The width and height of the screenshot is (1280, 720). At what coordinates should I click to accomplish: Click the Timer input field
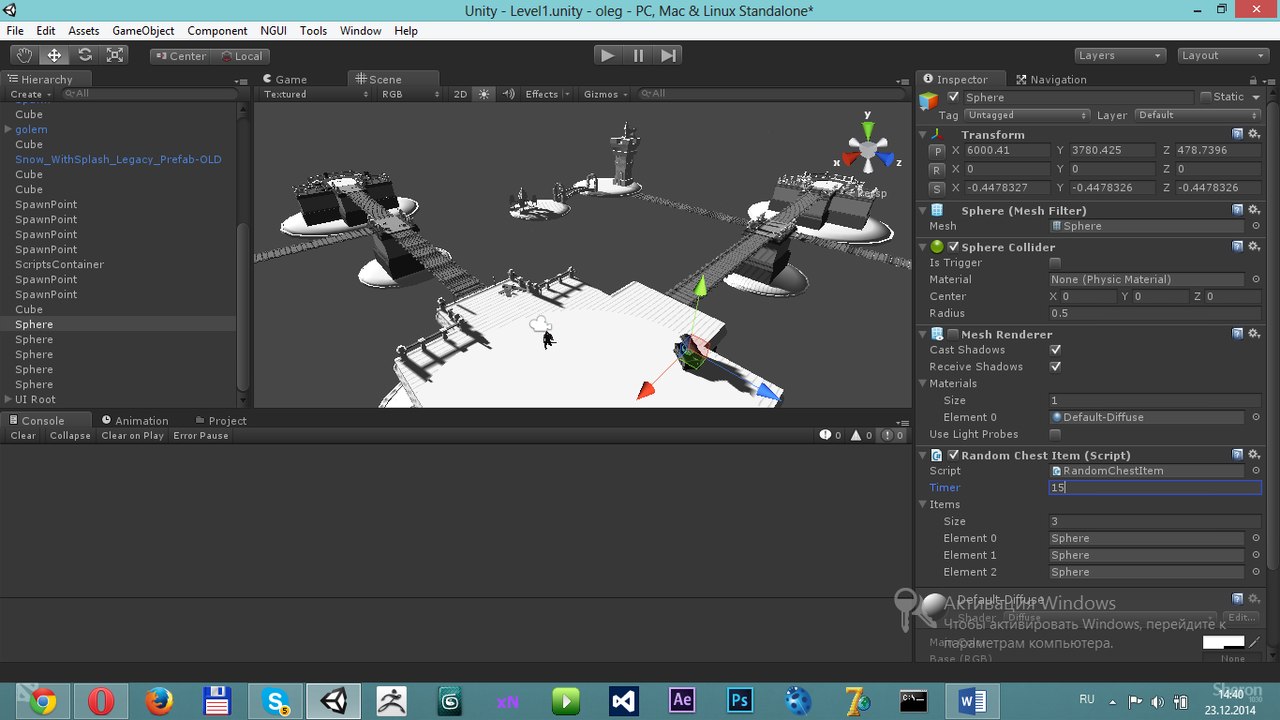pos(1155,488)
